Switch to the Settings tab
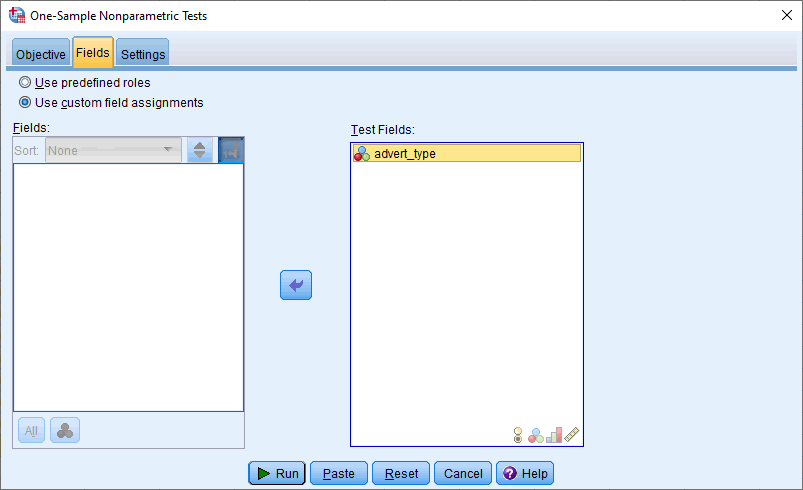 (143, 54)
